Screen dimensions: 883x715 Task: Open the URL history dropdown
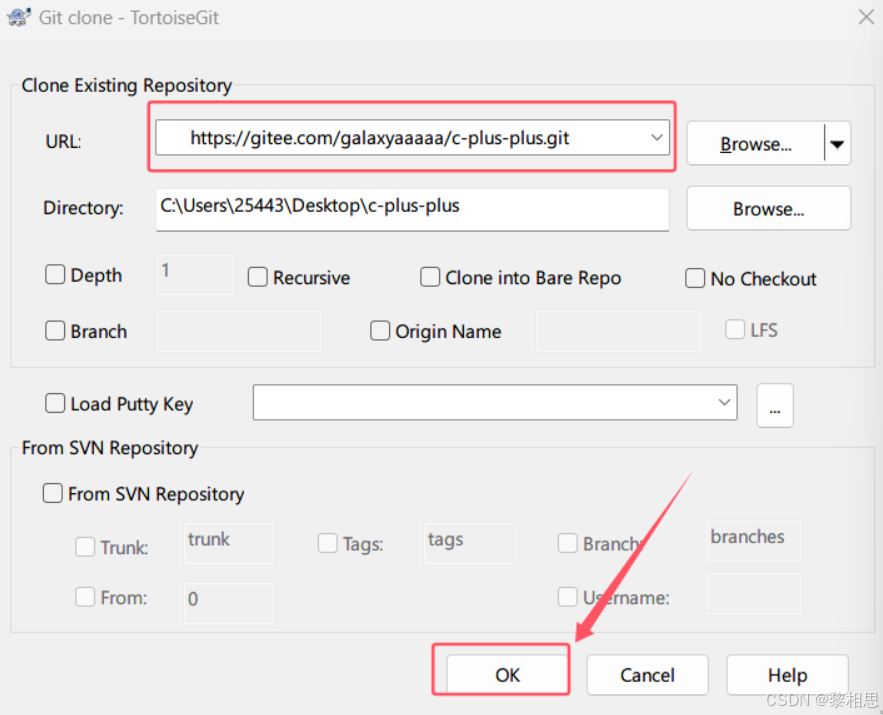[x=656, y=137]
